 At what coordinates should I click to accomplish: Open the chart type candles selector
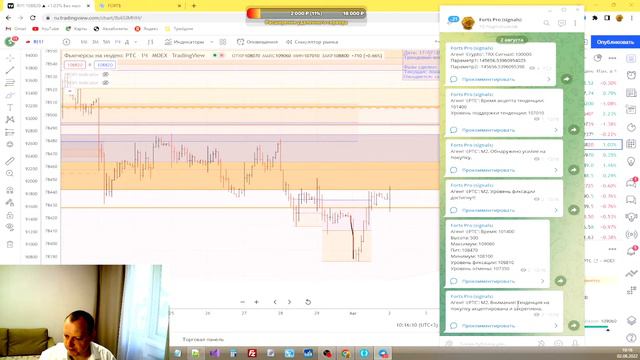click(151, 42)
